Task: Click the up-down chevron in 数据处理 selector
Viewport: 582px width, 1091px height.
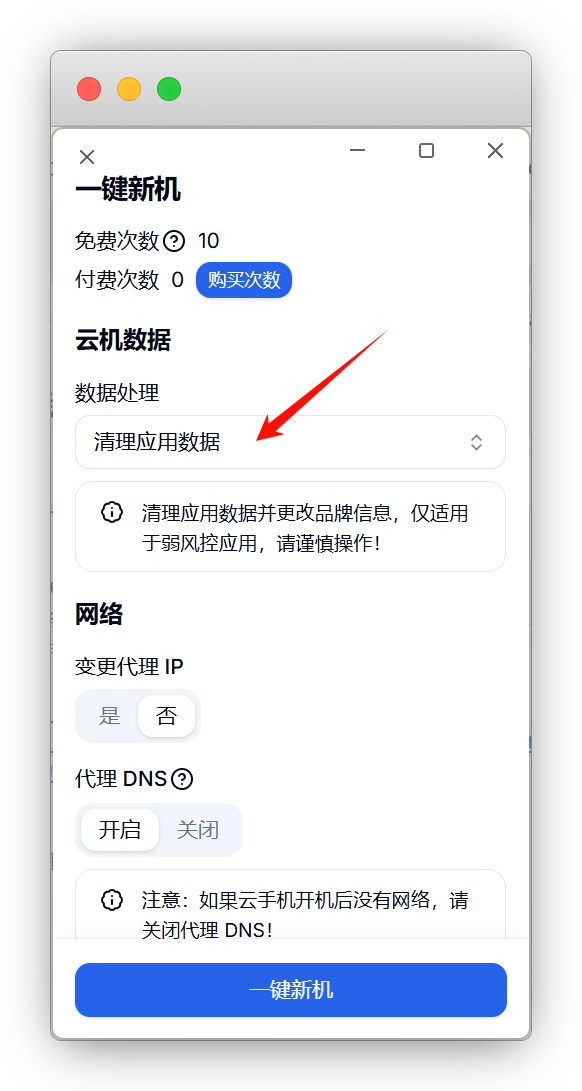Action: point(476,443)
